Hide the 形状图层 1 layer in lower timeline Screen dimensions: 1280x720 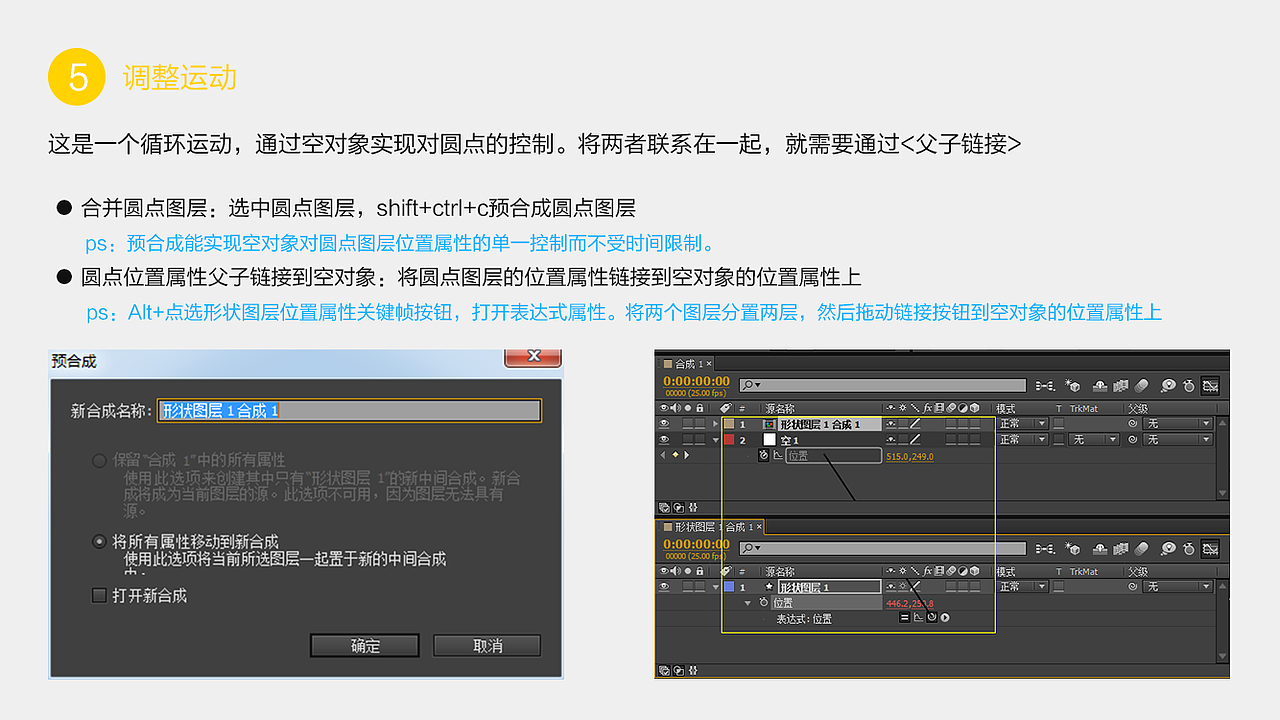(664, 587)
